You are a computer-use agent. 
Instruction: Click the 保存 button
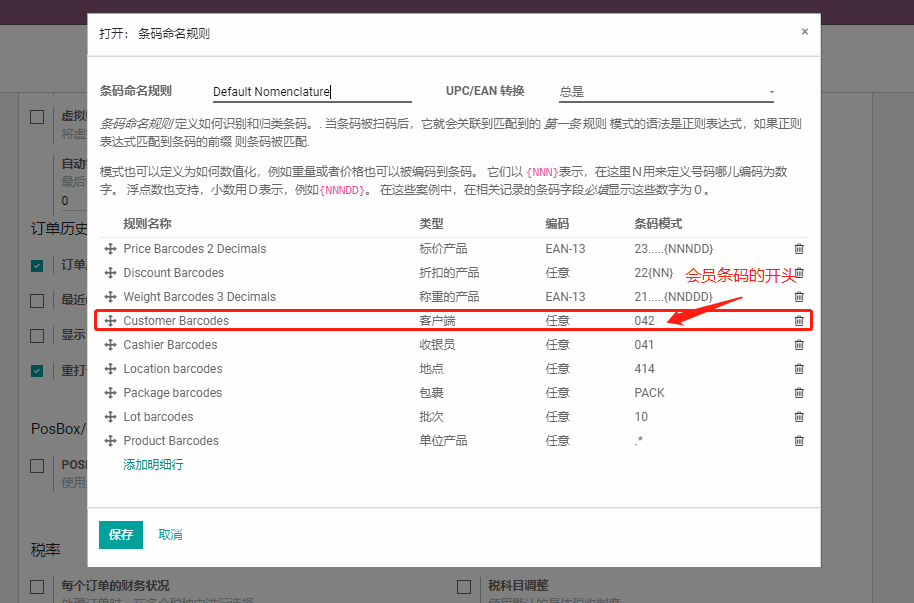point(120,535)
